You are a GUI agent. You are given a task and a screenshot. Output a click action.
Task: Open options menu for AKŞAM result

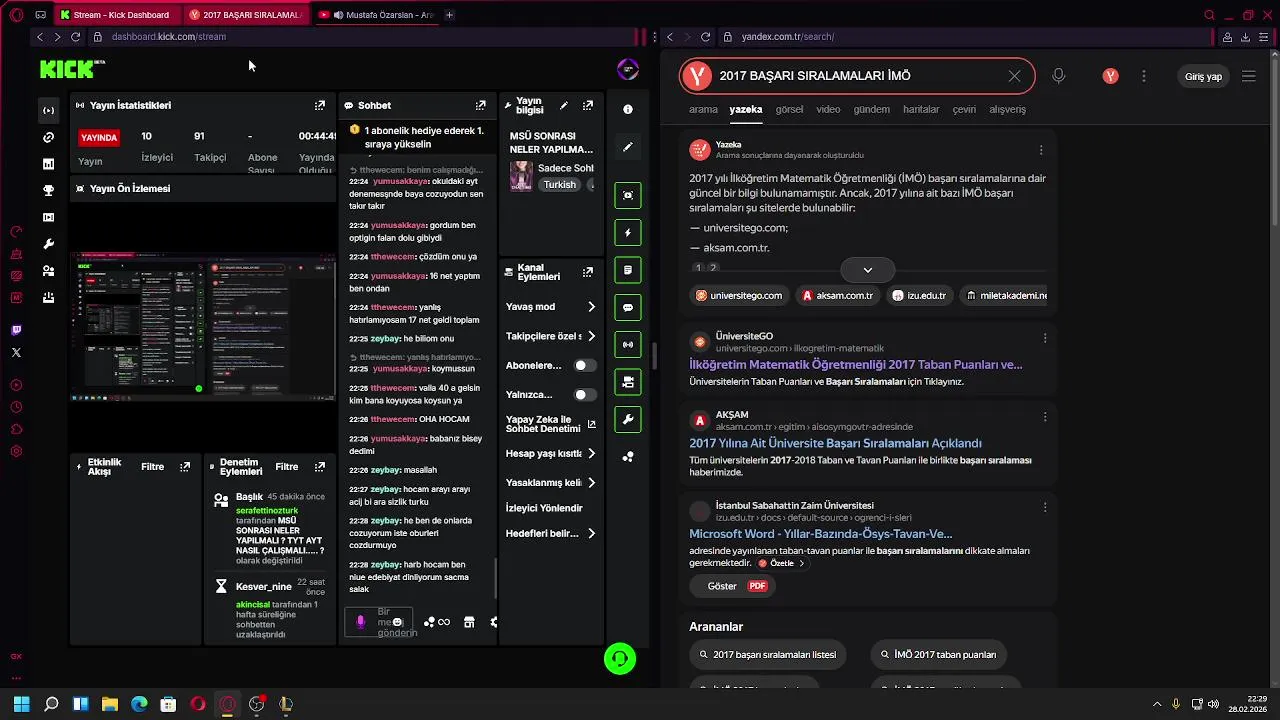[1045, 416]
